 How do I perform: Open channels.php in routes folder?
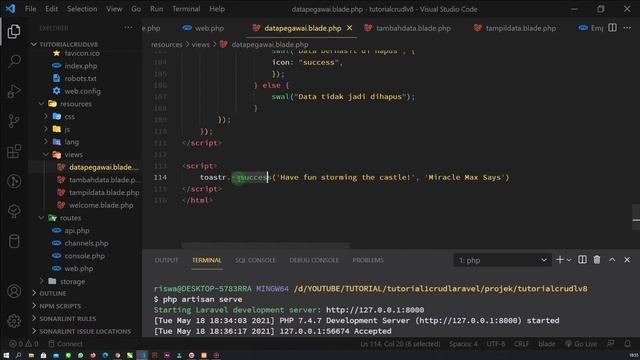tap(86, 243)
